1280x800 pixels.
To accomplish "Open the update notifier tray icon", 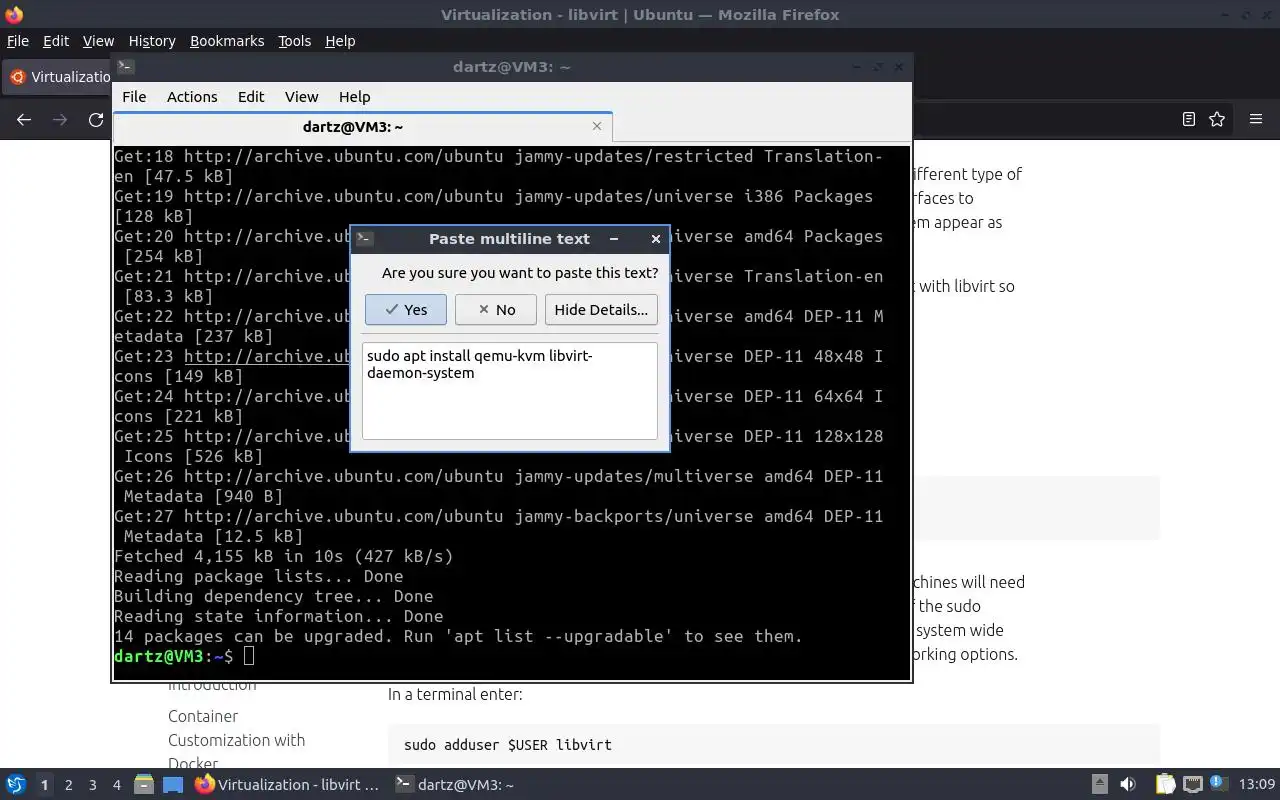I will pyautogui.click(x=1218, y=783).
